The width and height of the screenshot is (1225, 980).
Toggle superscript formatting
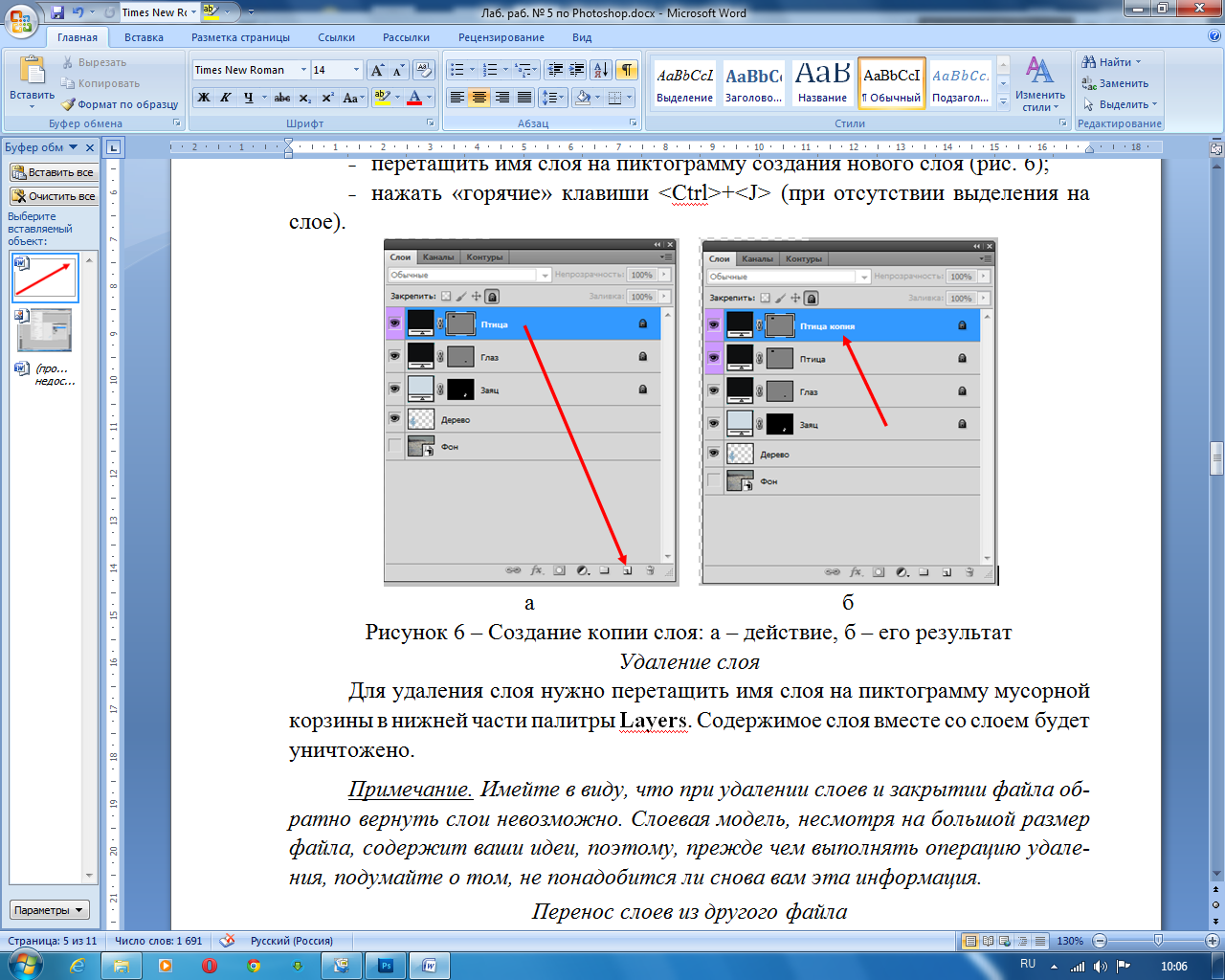[x=327, y=98]
